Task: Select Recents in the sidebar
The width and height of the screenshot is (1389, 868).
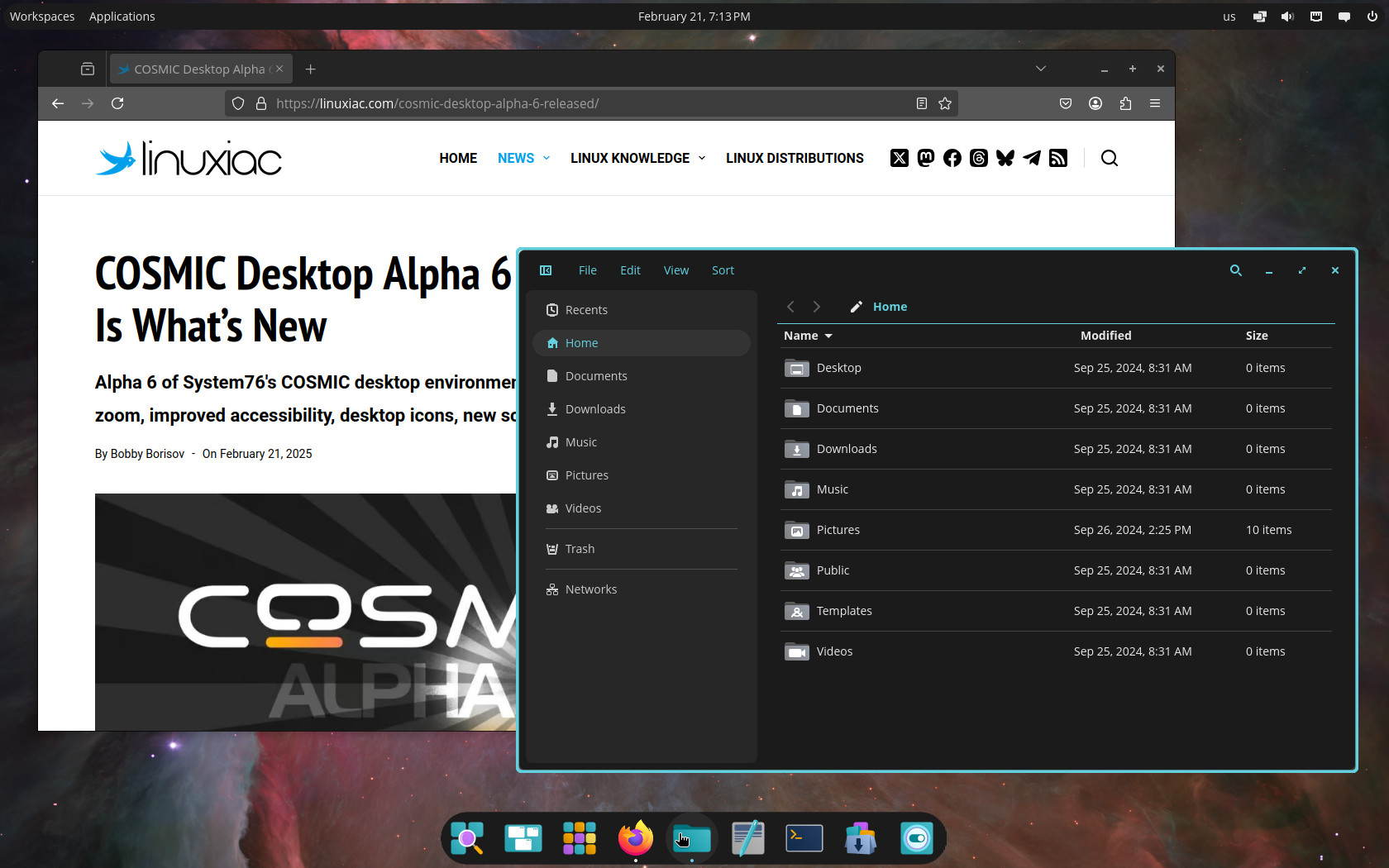Action: (642, 310)
